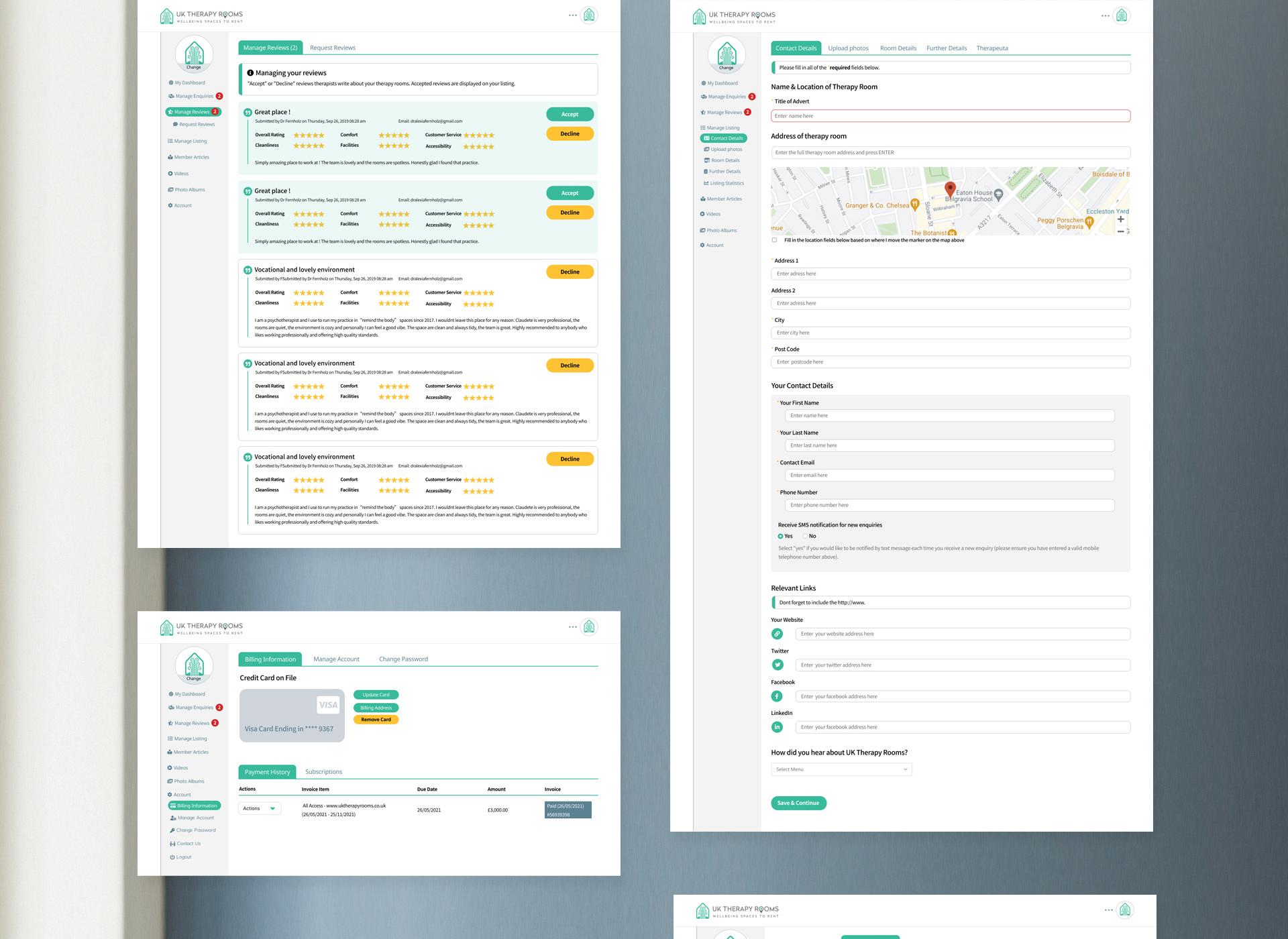This screenshot has width=1288, height=939.
Task: Click the red map location marker
Action: click(950, 188)
